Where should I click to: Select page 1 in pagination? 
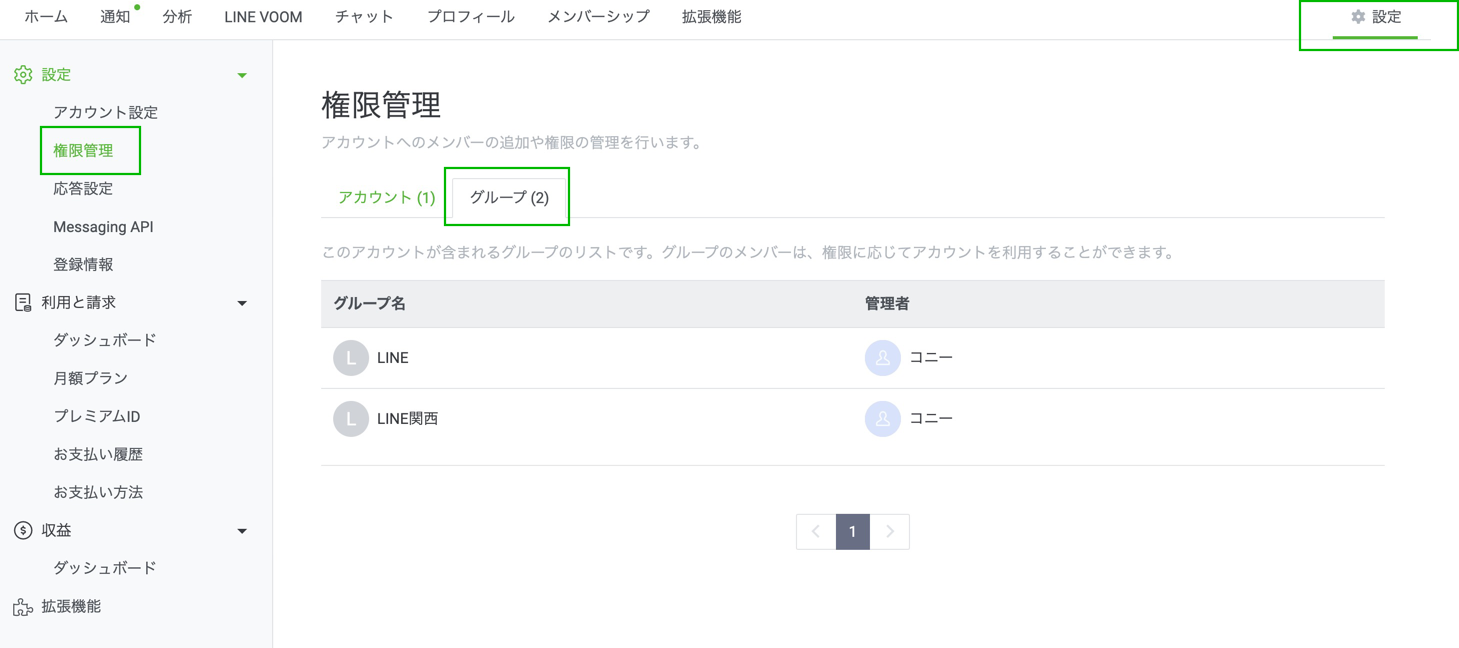852,532
